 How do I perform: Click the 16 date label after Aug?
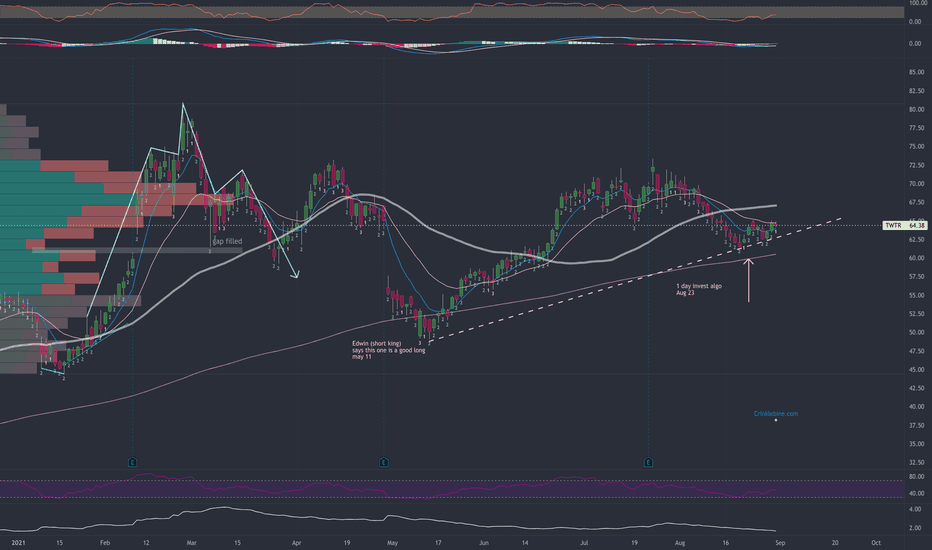click(726, 543)
